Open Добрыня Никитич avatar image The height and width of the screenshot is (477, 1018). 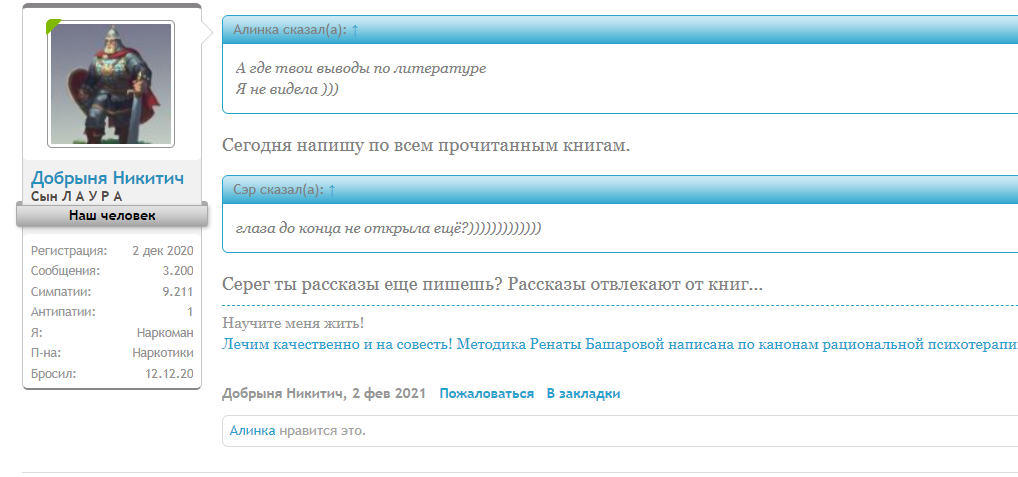(111, 84)
